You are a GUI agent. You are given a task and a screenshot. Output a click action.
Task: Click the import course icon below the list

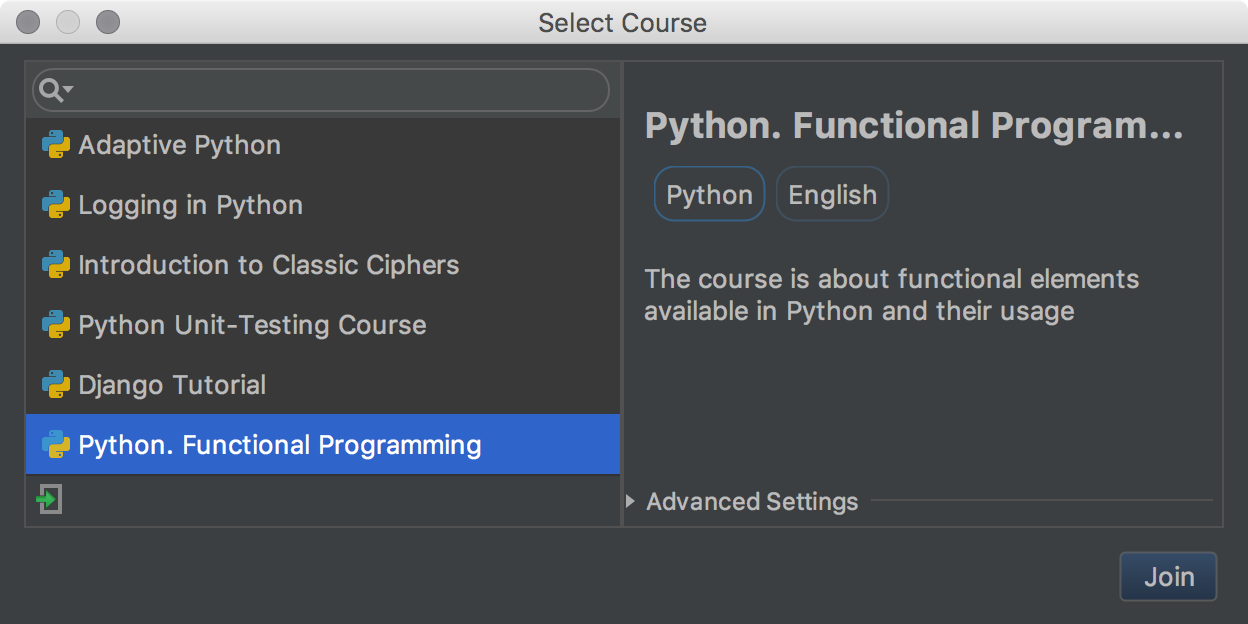click(x=49, y=499)
